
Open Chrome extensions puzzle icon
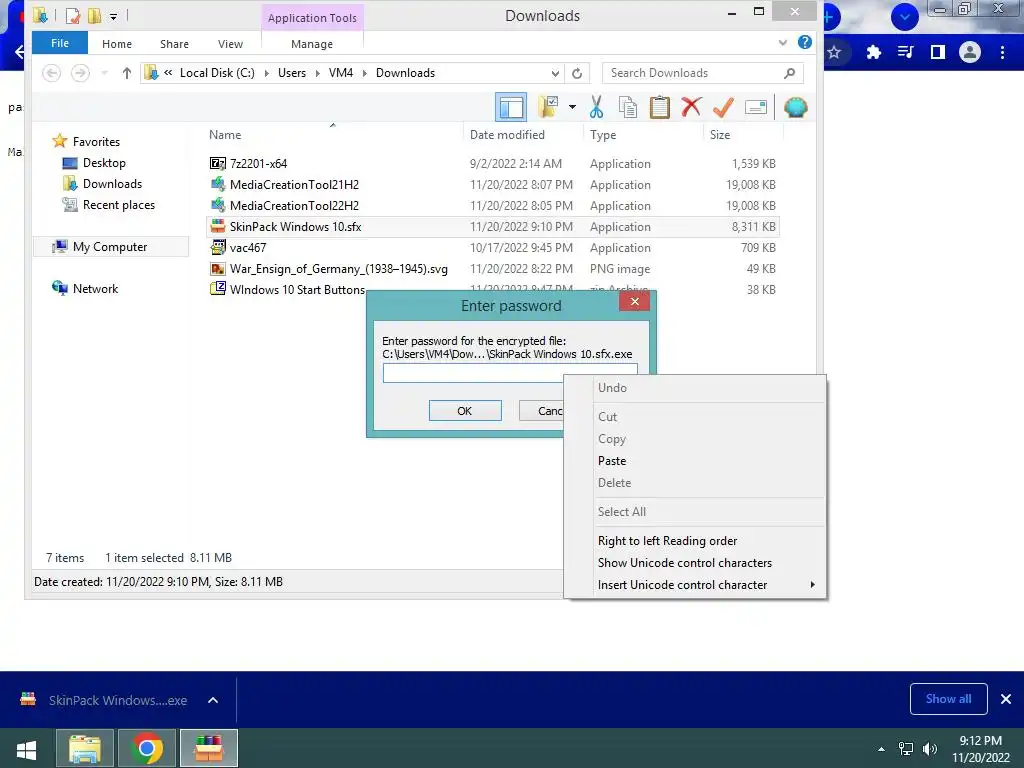pyautogui.click(x=873, y=52)
